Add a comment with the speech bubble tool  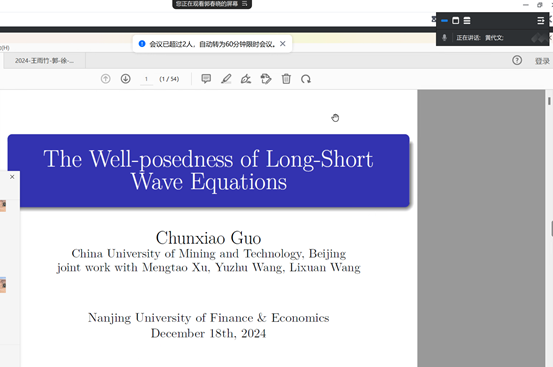(206, 79)
